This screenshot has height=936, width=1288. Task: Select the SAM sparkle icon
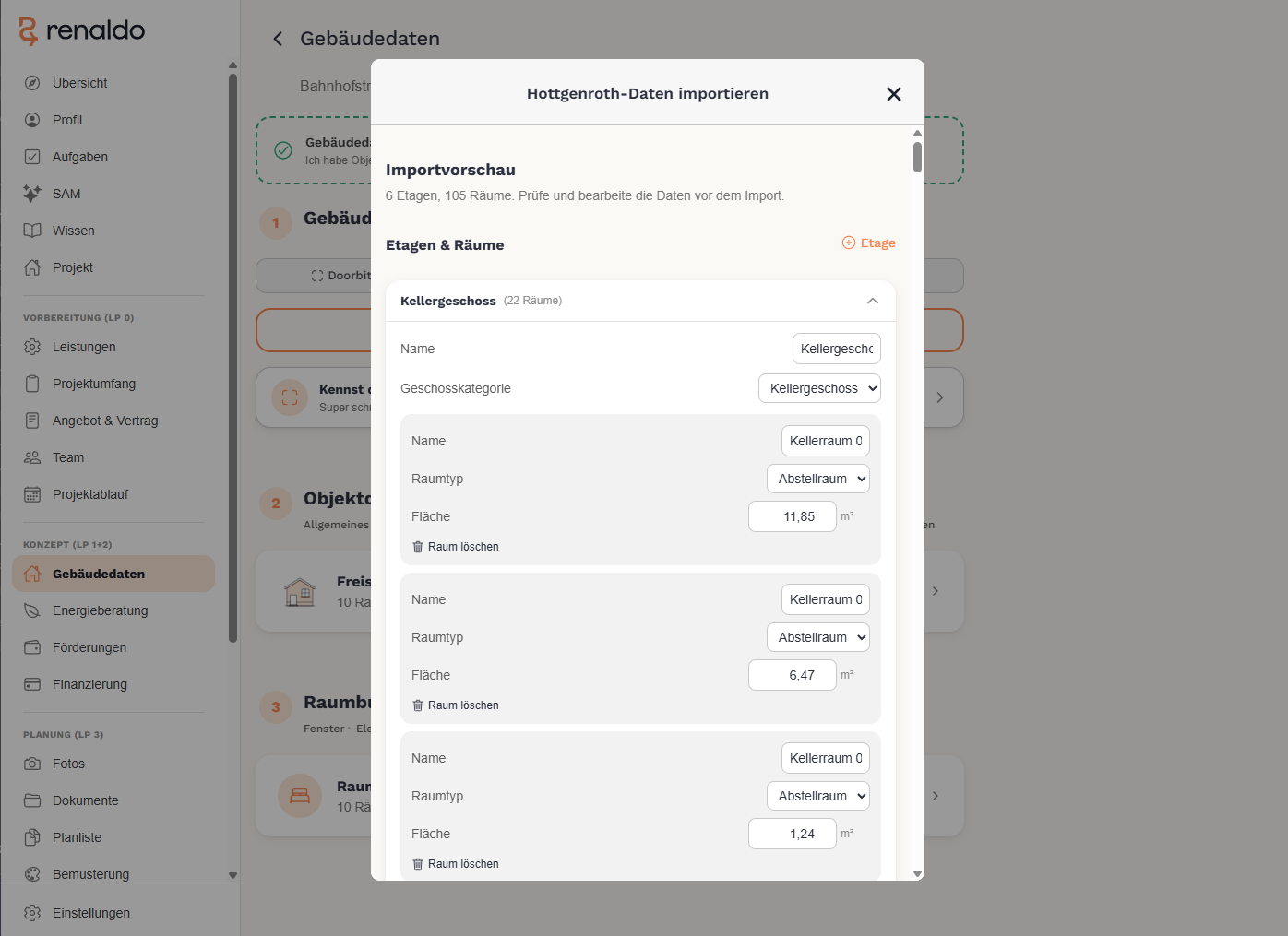click(x=32, y=194)
